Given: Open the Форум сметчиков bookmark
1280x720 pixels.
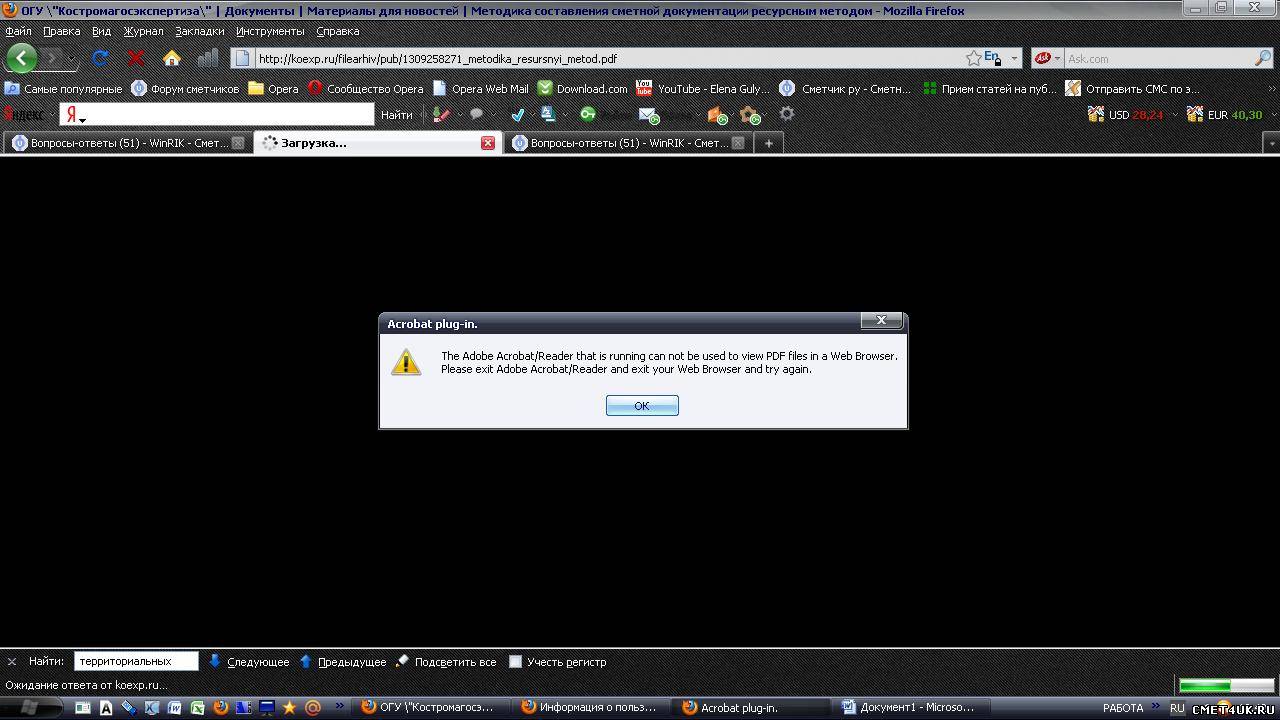Looking at the screenshot, I should click(186, 88).
